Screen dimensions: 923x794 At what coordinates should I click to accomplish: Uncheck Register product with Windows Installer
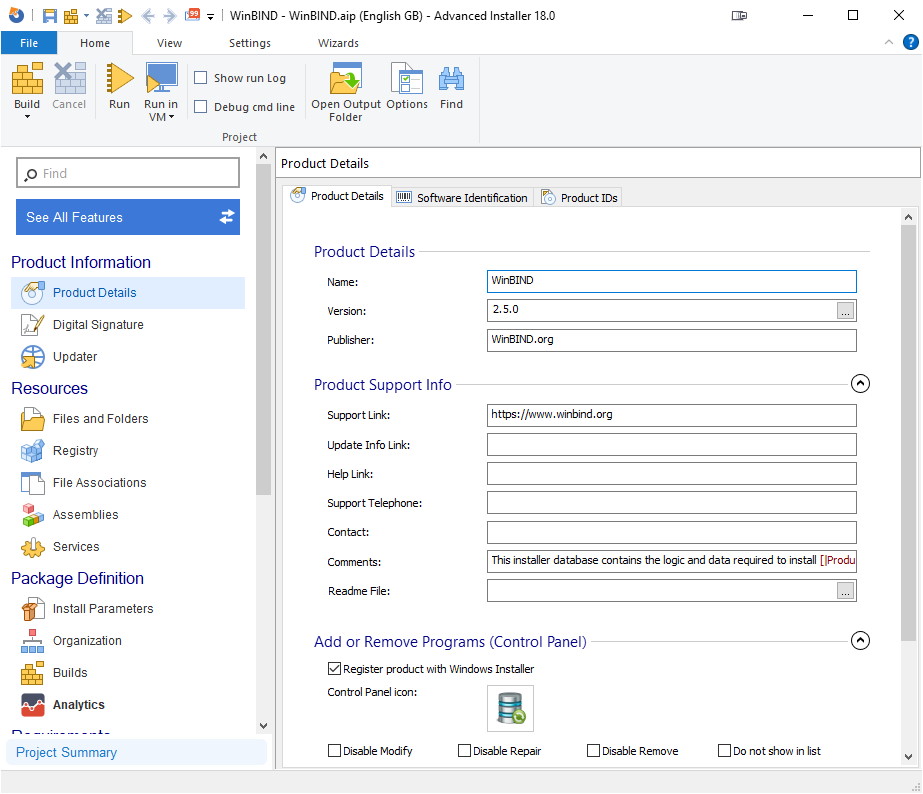pyautogui.click(x=334, y=669)
